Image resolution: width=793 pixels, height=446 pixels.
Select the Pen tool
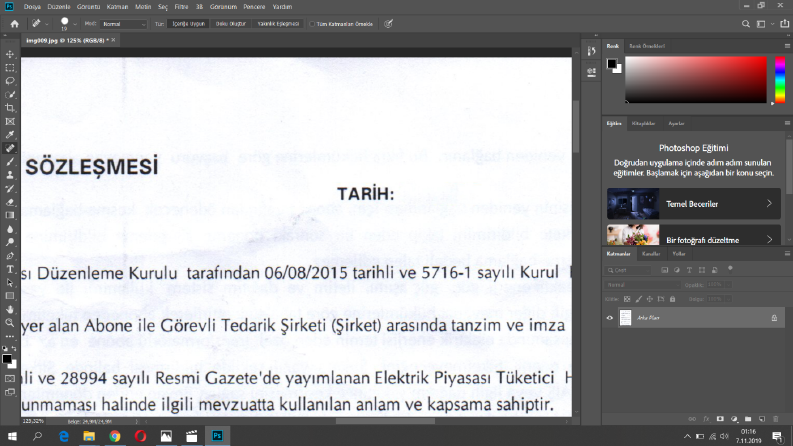(10, 256)
